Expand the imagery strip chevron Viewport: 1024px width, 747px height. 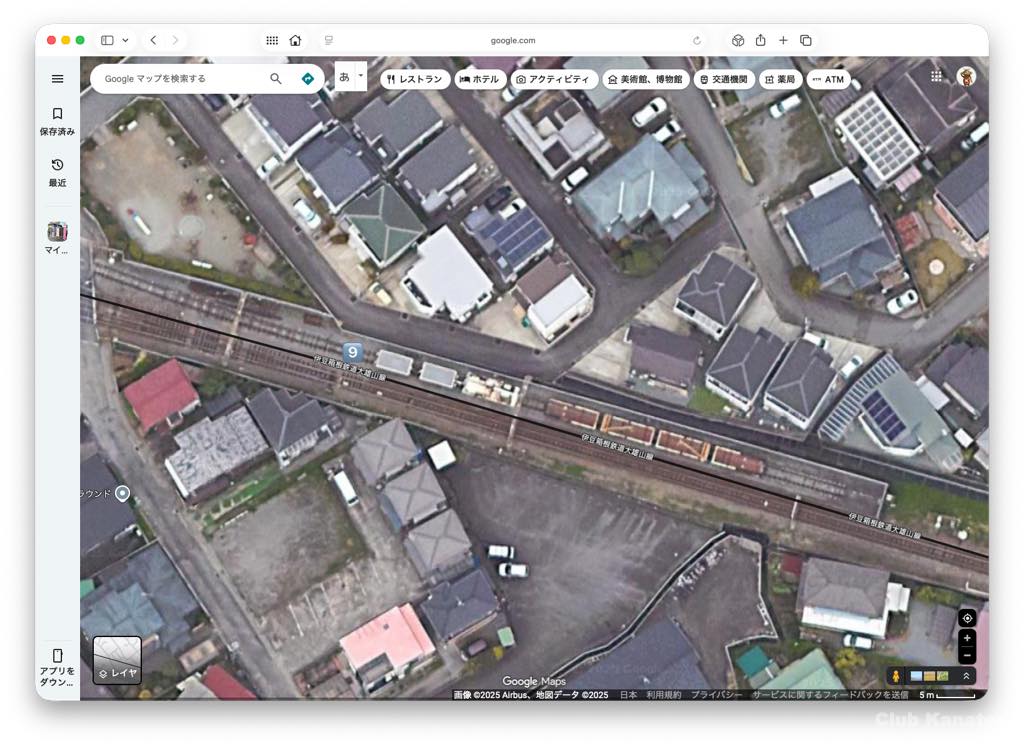[966, 677]
